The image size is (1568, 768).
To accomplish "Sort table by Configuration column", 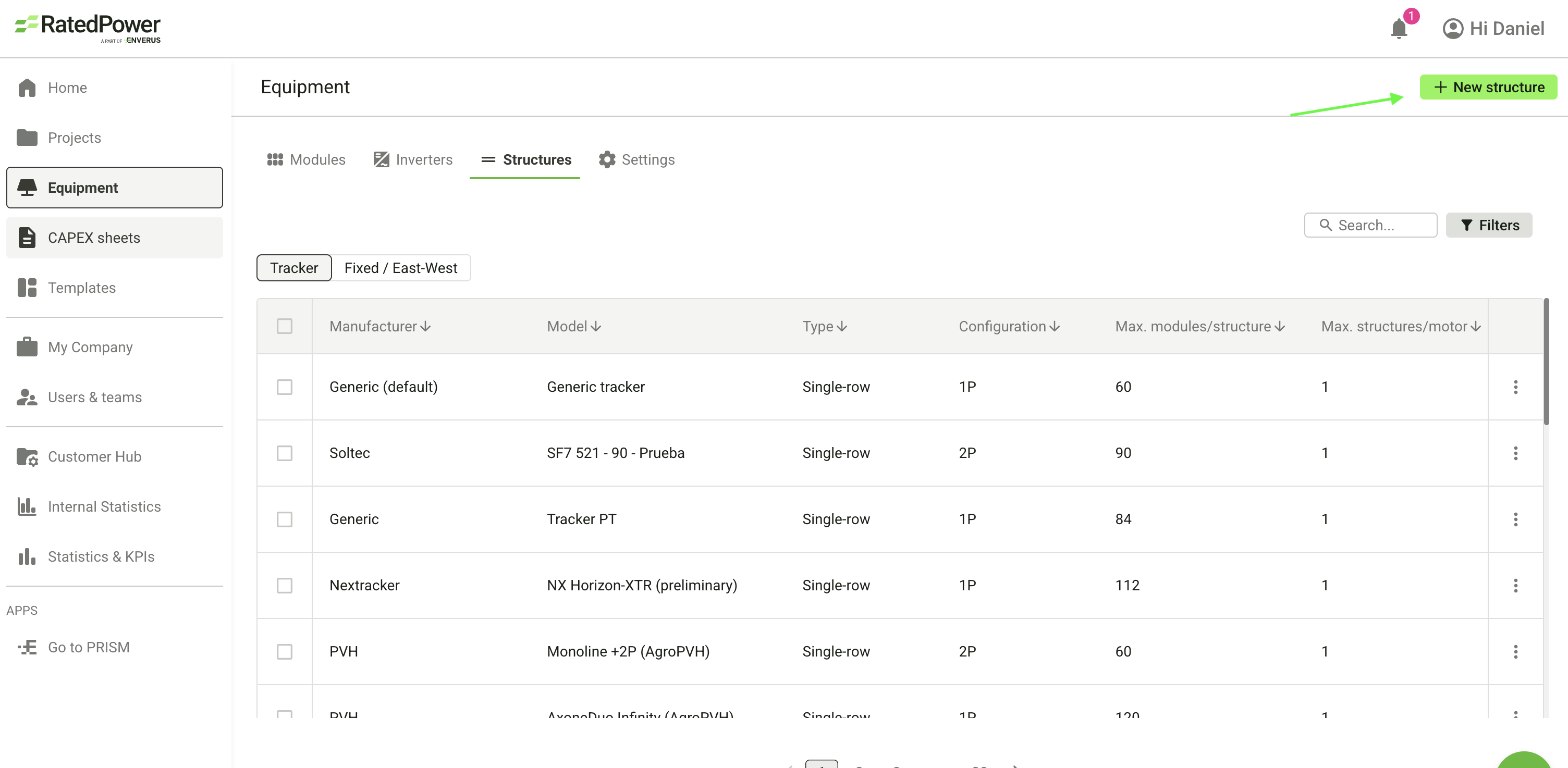I will (1009, 326).
